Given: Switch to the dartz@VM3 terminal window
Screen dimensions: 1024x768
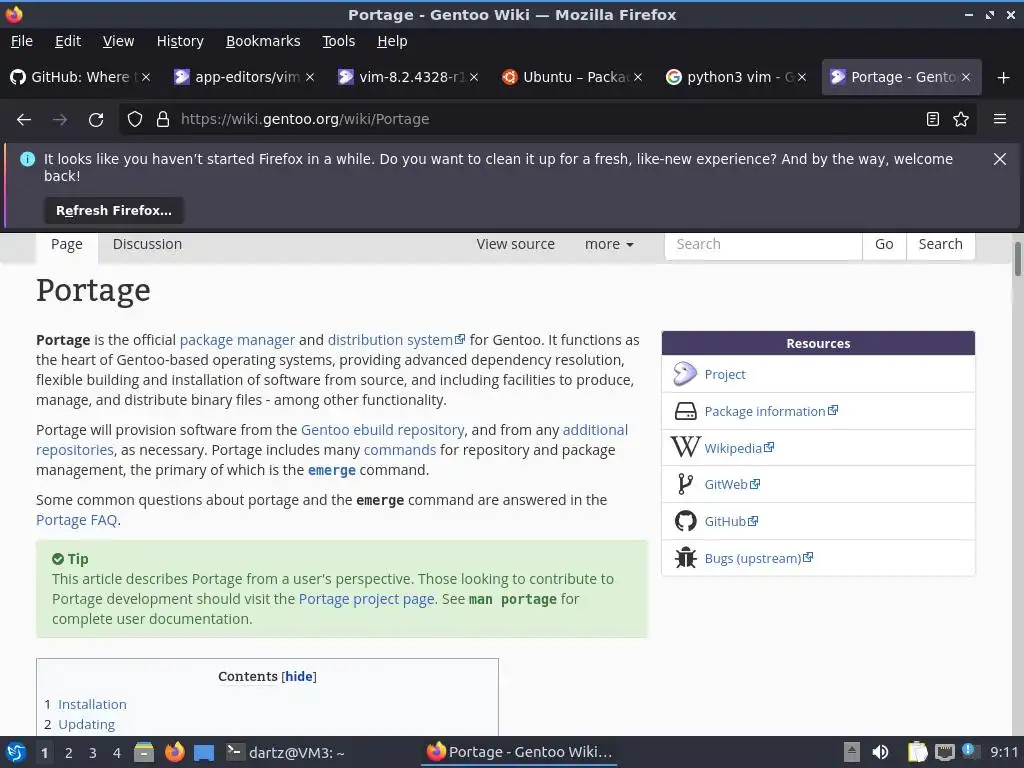Looking at the screenshot, I should point(285,752).
